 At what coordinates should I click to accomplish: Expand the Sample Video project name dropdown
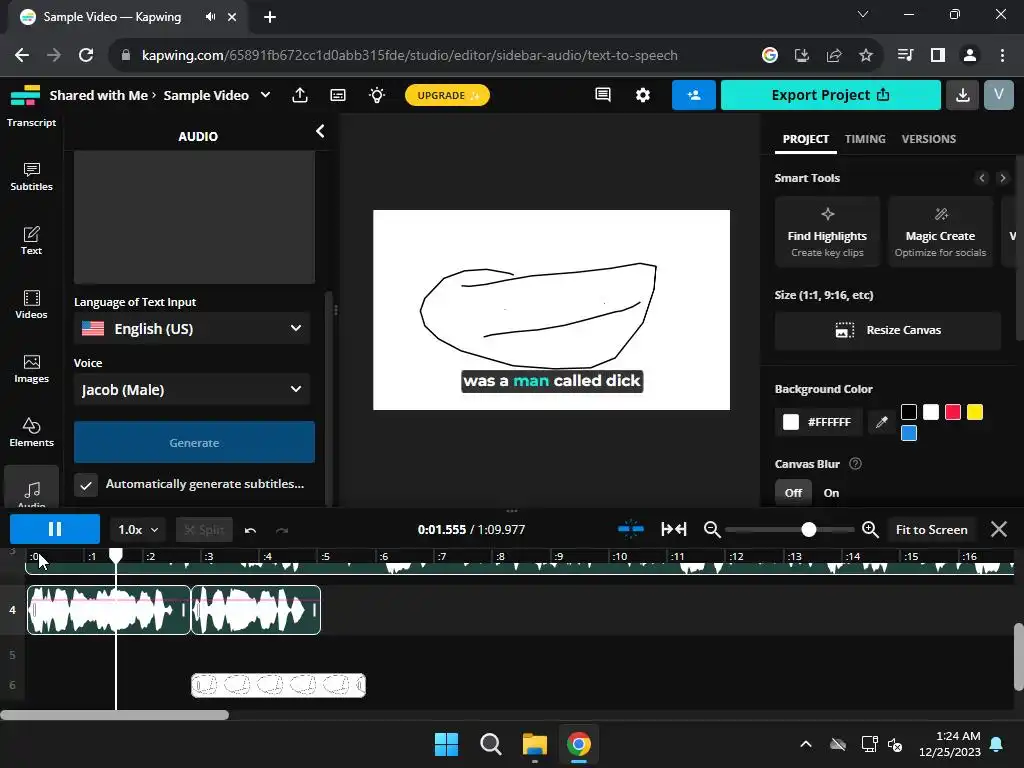(x=265, y=95)
